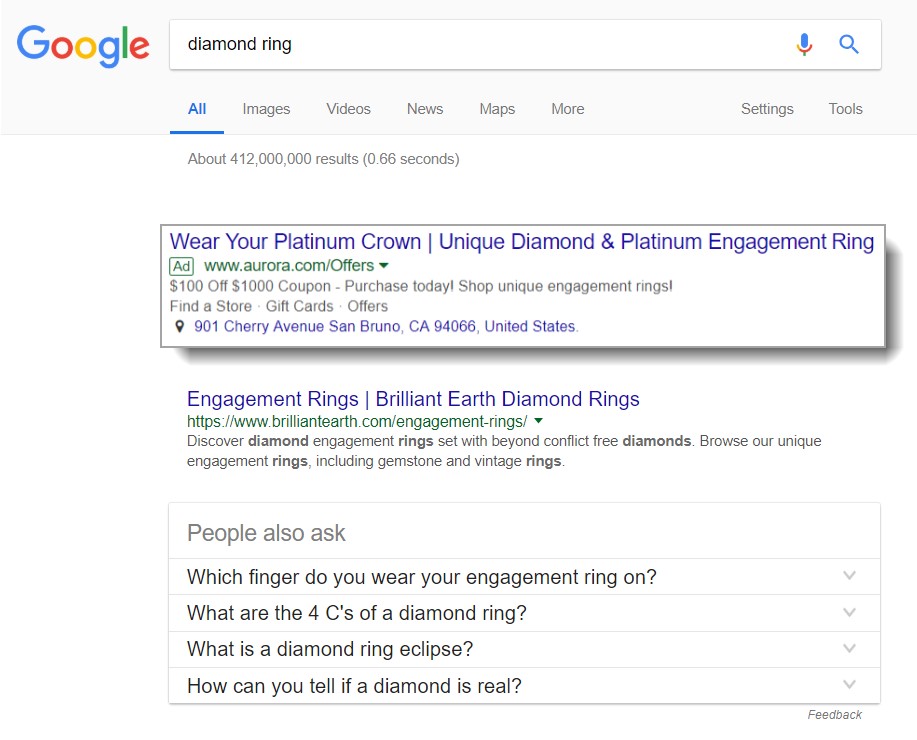Open the Settings menu
Screen dimensions: 917x740
[x=767, y=109]
